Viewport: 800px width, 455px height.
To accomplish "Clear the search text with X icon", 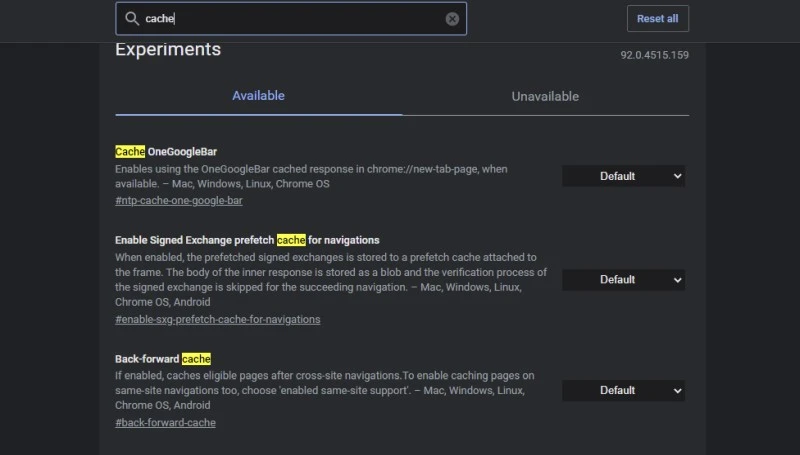I will (x=452, y=19).
